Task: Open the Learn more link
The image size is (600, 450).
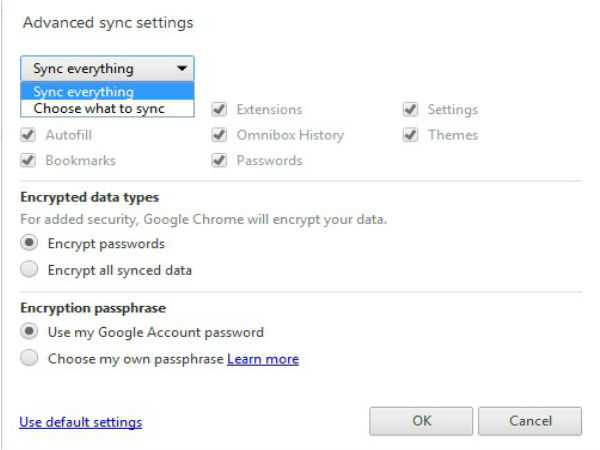Action: point(263,359)
